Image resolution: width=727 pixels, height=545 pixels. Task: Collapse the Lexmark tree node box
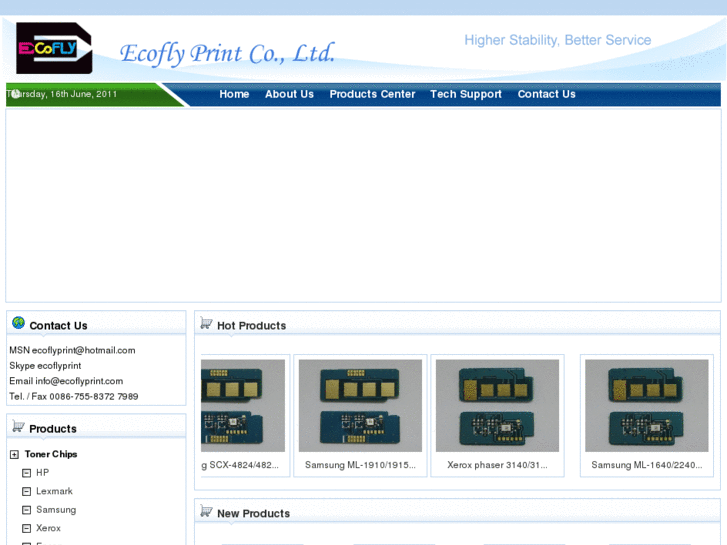click(26, 492)
